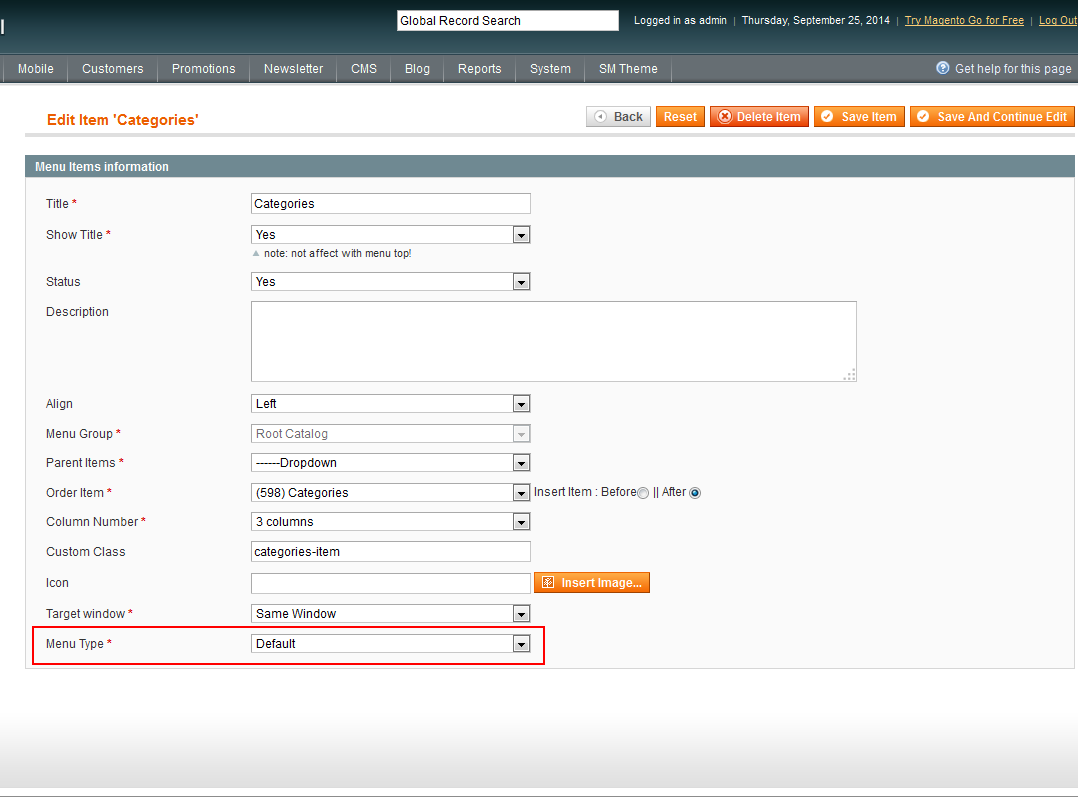Open the Mobile menu
Viewport: 1078px width, 797px height.
[x=36, y=69]
